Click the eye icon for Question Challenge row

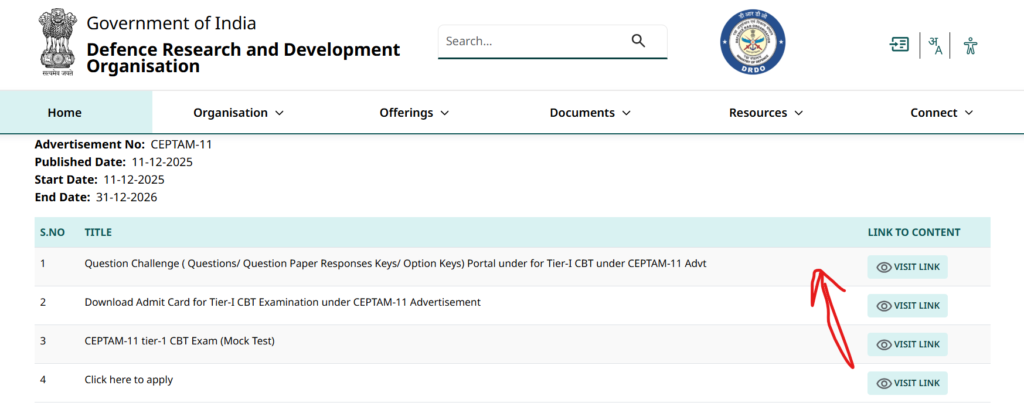pos(884,267)
